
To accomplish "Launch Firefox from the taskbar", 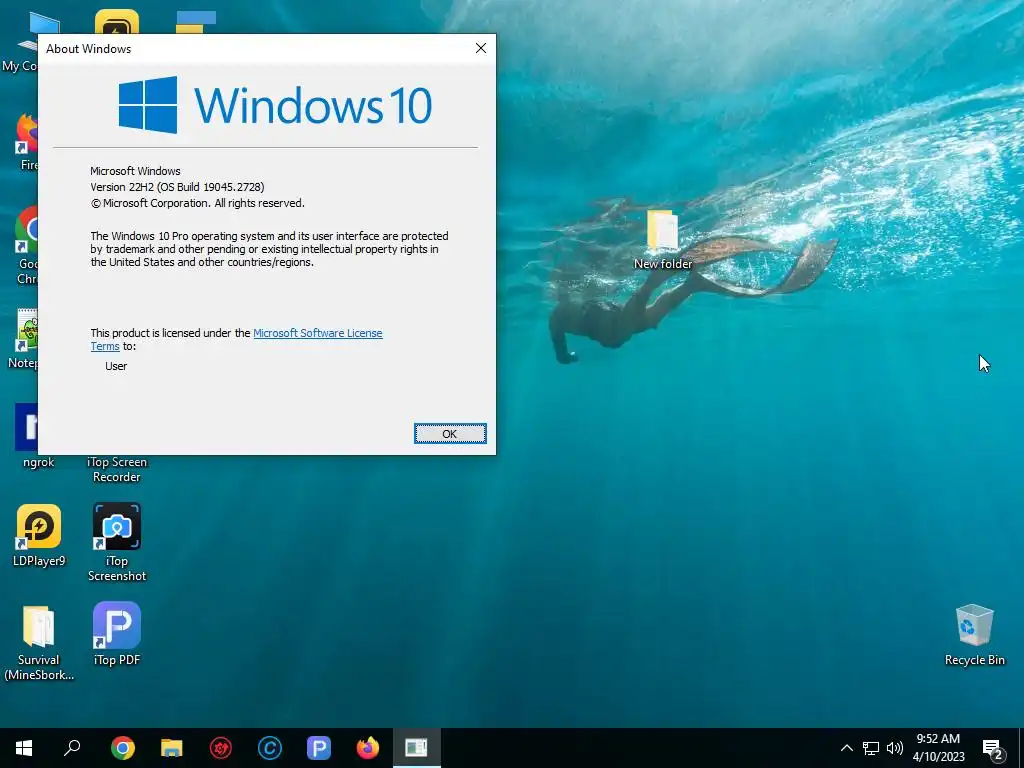I will (x=368, y=748).
